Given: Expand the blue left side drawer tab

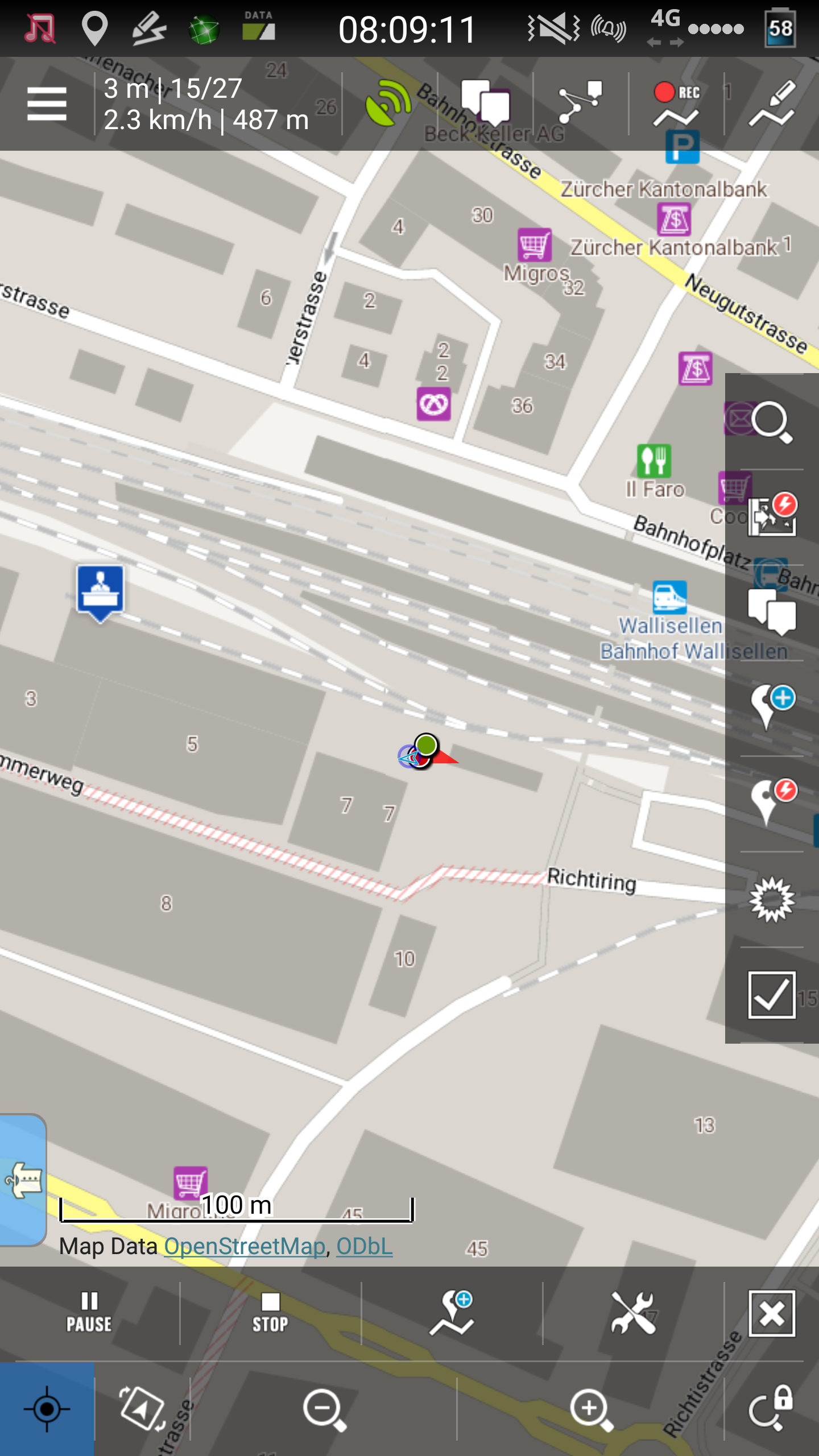Looking at the screenshot, I should (23, 1180).
